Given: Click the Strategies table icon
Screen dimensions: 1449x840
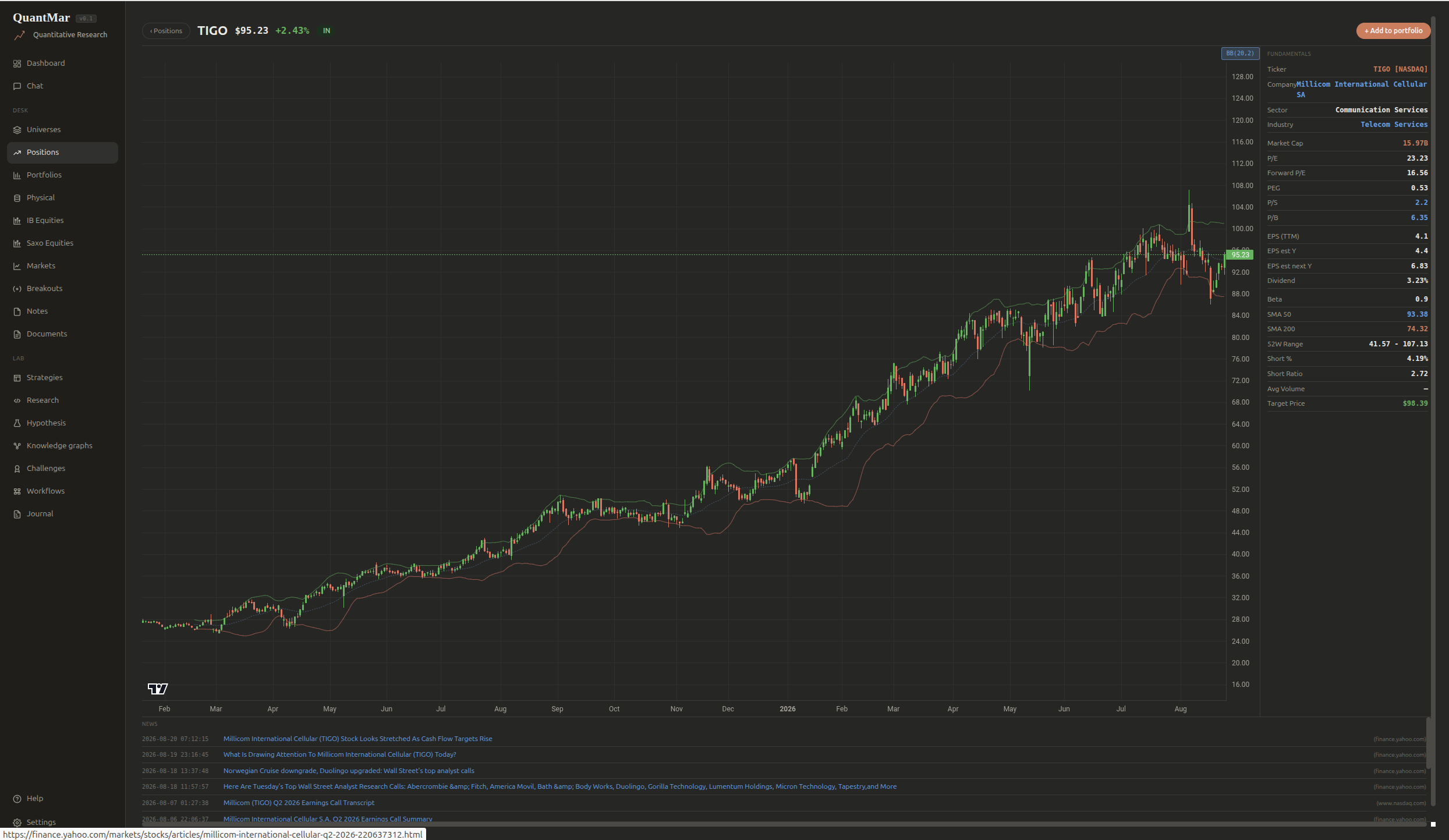Looking at the screenshot, I should click(17, 378).
